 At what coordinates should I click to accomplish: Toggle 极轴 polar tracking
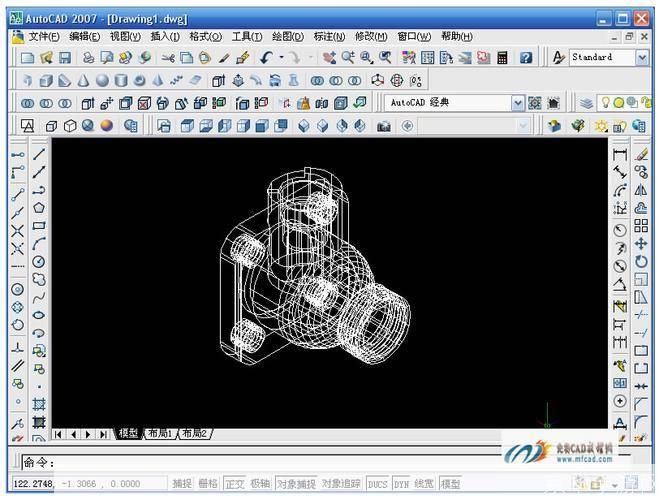click(260, 484)
